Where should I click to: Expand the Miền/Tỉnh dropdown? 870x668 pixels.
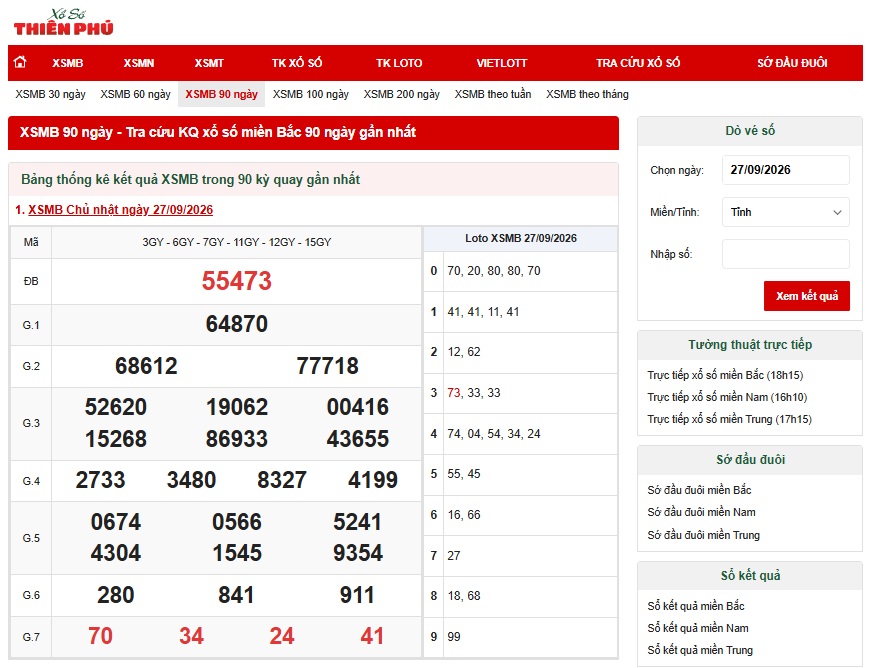[786, 212]
